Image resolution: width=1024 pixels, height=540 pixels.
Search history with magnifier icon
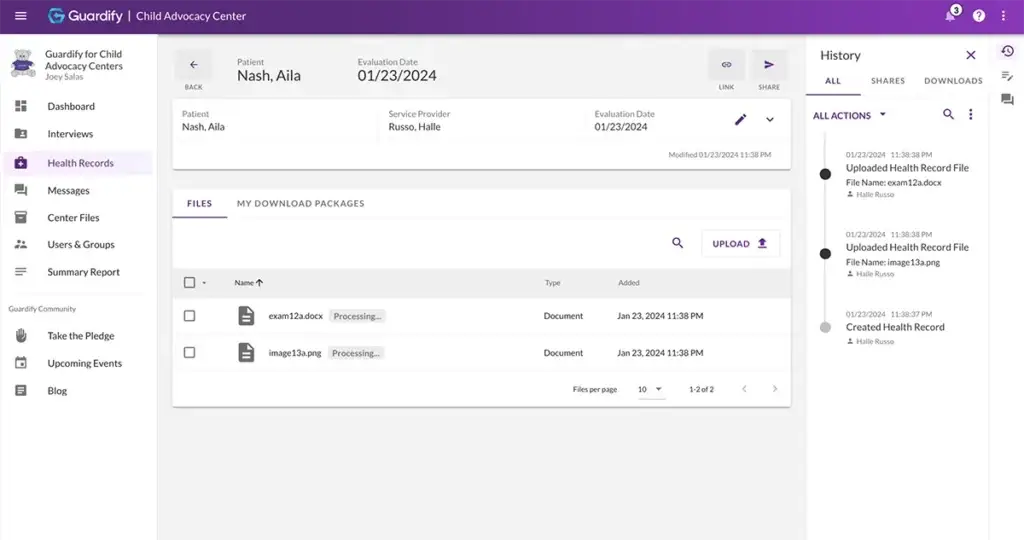948,115
